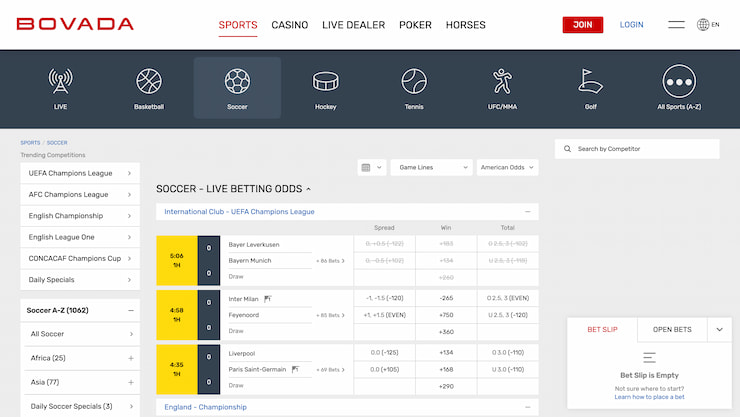Screen dimensions: 740x417
Task: Click the Bet Slip empty list icon
Action: point(649,358)
